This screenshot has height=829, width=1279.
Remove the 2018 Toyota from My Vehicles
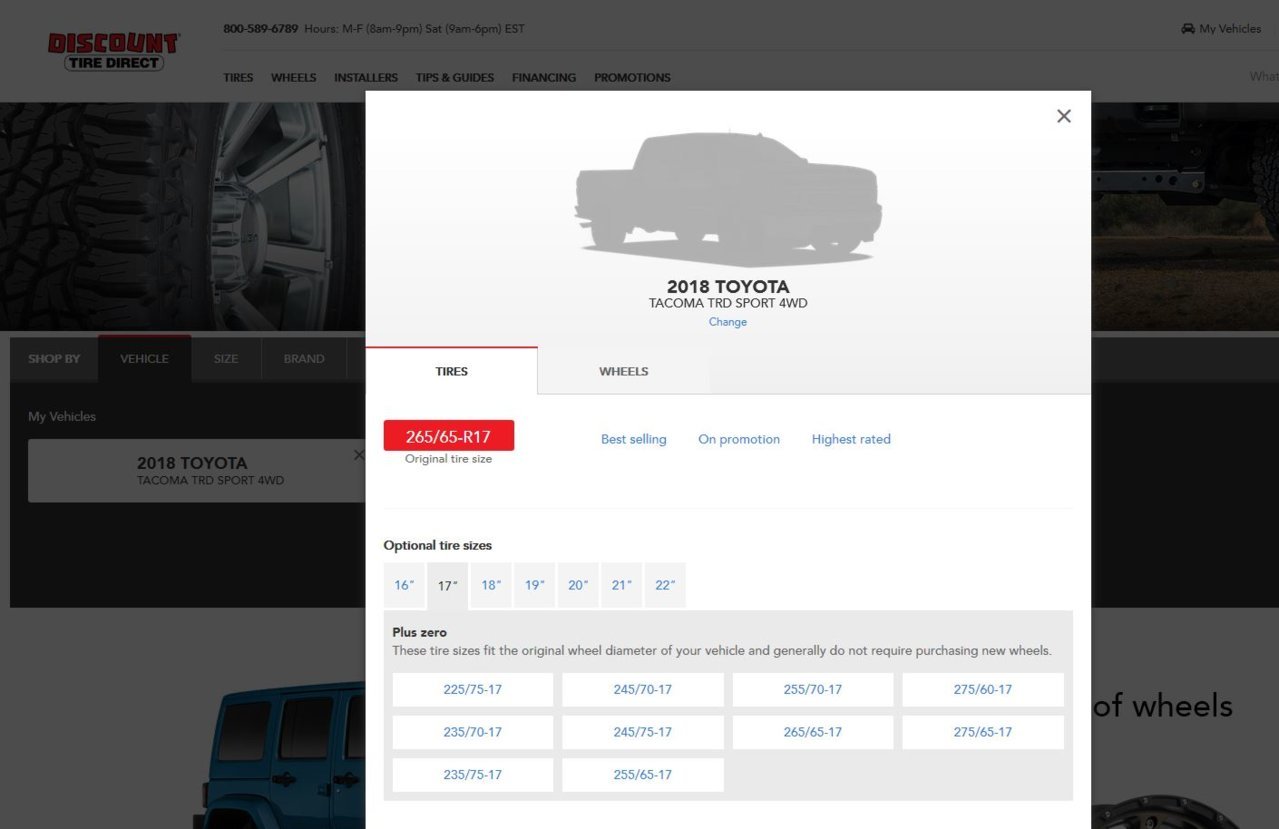click(x=359, y=455)
